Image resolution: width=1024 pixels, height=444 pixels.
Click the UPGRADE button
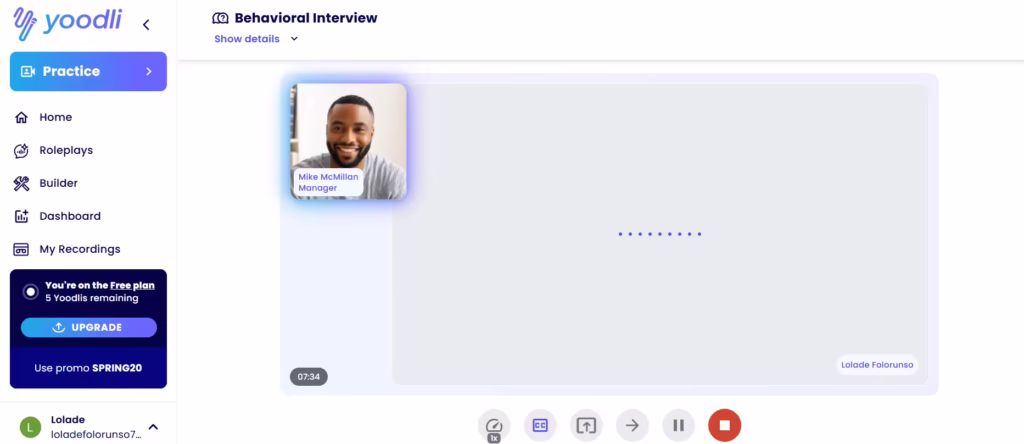click(x=89, y=327)
